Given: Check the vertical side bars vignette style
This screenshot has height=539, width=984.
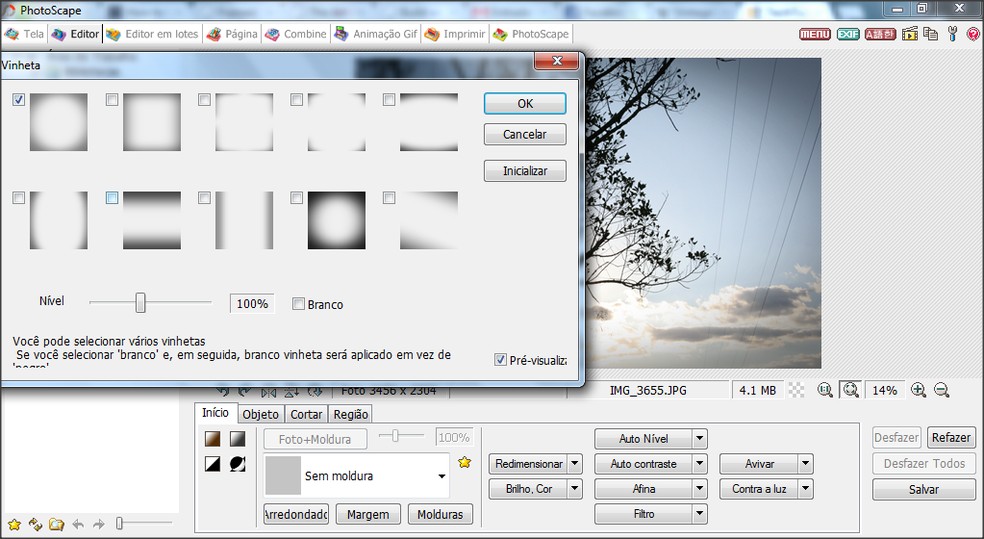Looking at the screenshot, I should tap(204, 198).
